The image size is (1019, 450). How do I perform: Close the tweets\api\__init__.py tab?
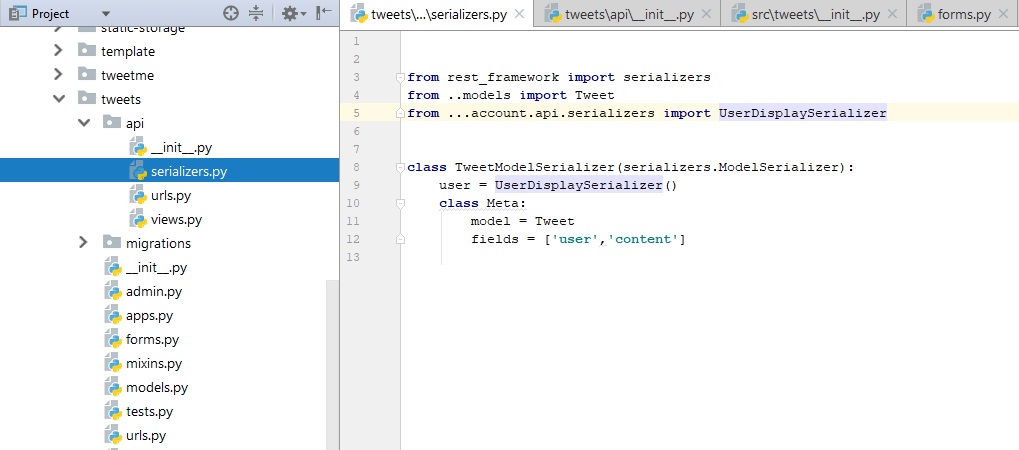point(706,14)
